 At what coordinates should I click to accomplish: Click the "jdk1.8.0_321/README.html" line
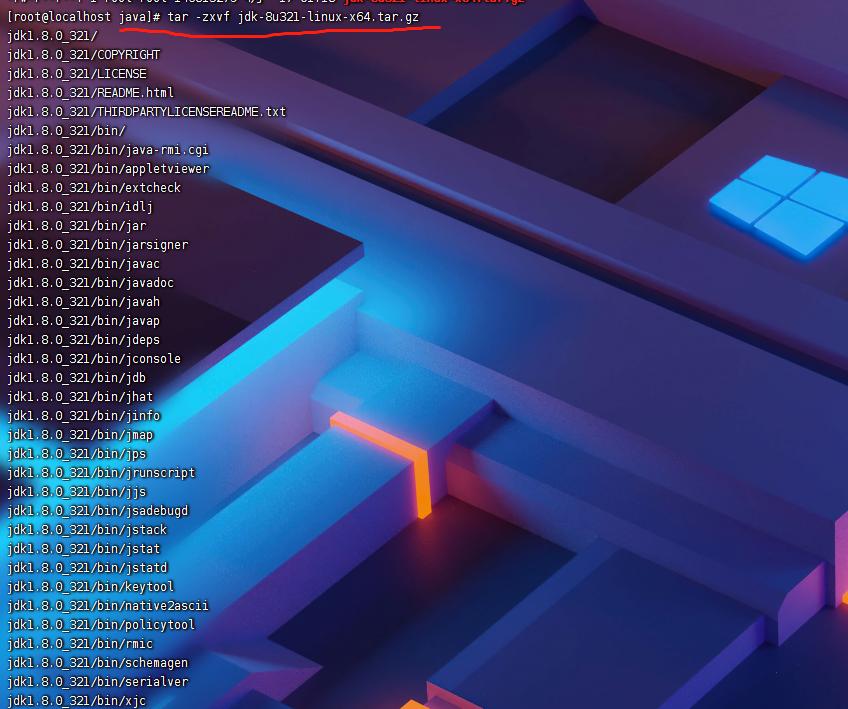(90, 93)
